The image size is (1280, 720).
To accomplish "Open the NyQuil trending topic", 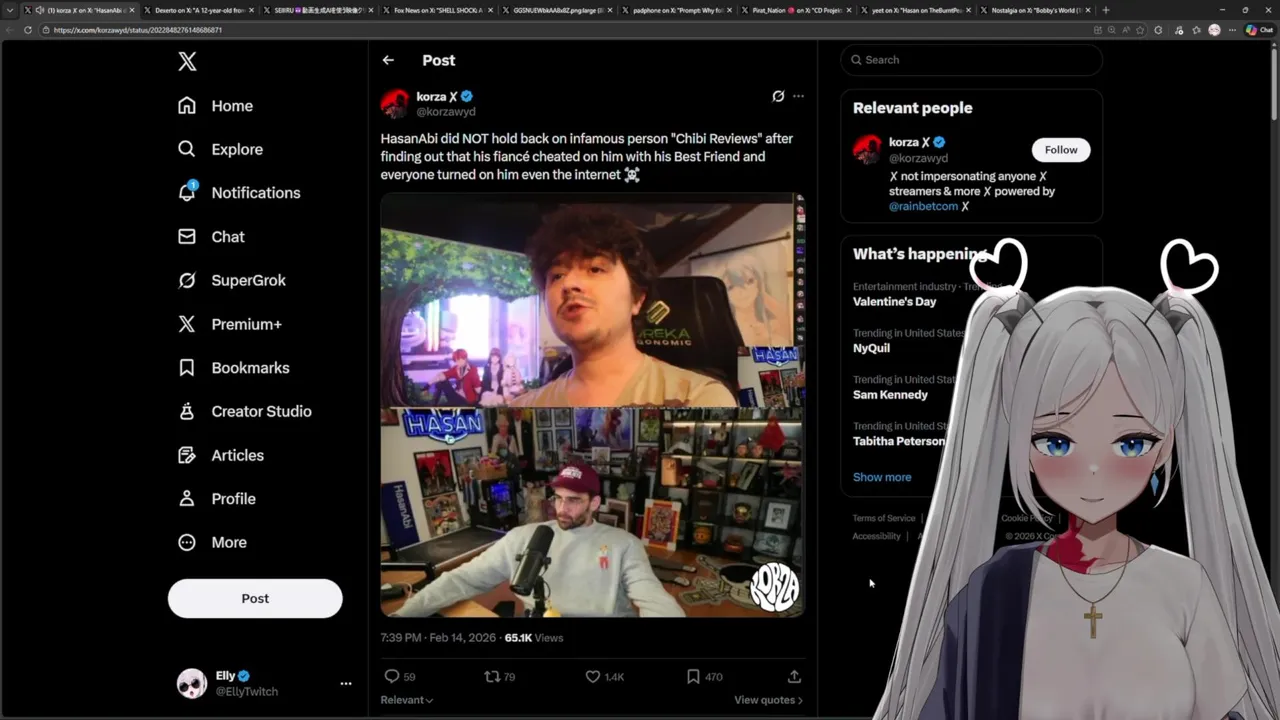I will [871, 348].
